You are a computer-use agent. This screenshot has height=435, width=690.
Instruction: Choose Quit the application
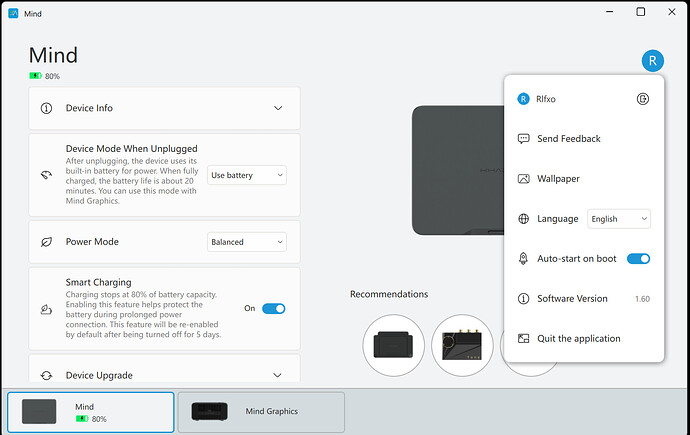[x=578, y=339]
